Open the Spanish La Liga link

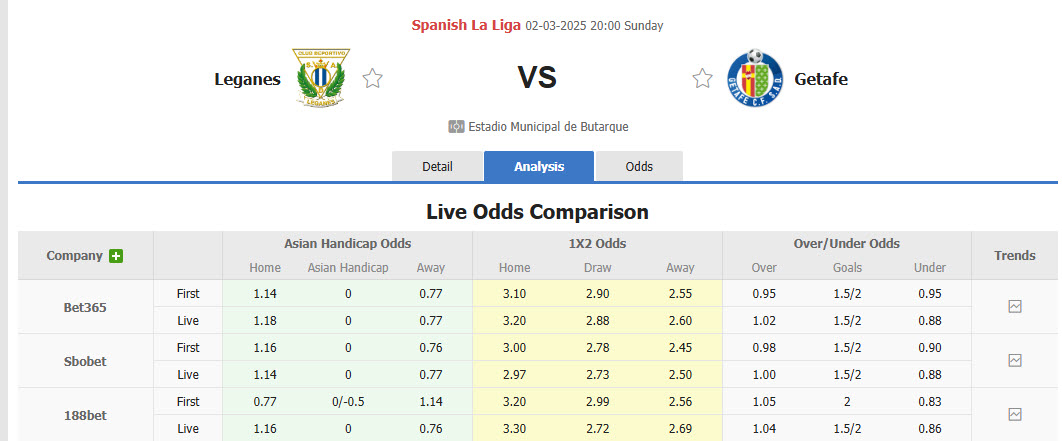(466, 25)
